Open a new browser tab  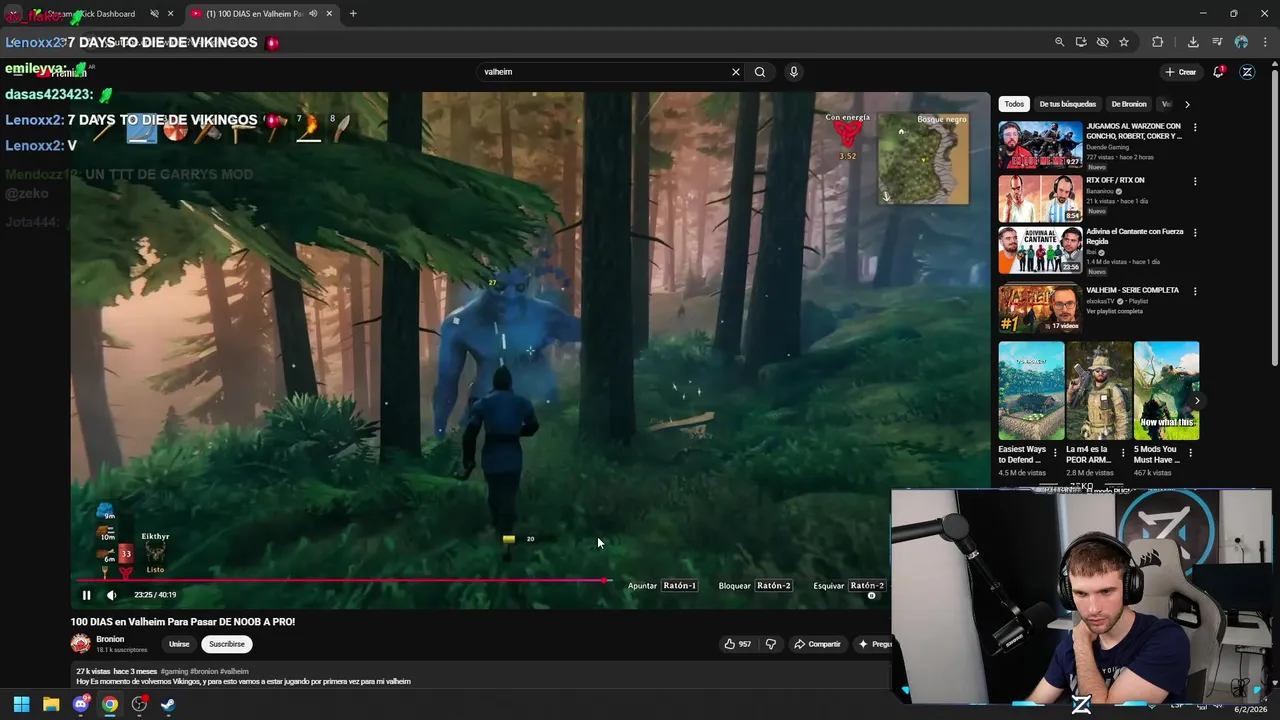pyautogui.click(x=353, y=14)
